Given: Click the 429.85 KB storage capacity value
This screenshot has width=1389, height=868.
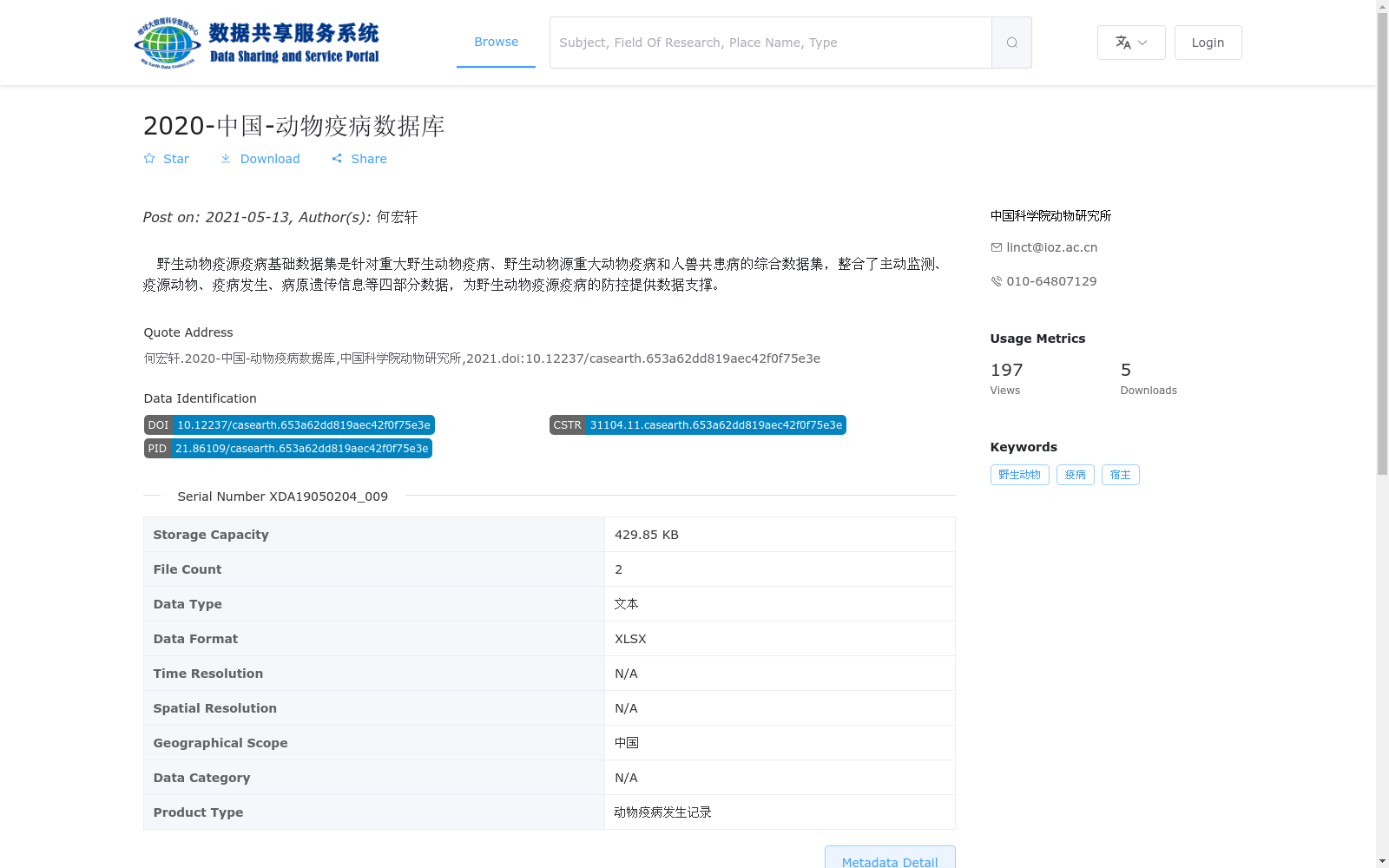Looking at the screenshot, I should 647,535.
